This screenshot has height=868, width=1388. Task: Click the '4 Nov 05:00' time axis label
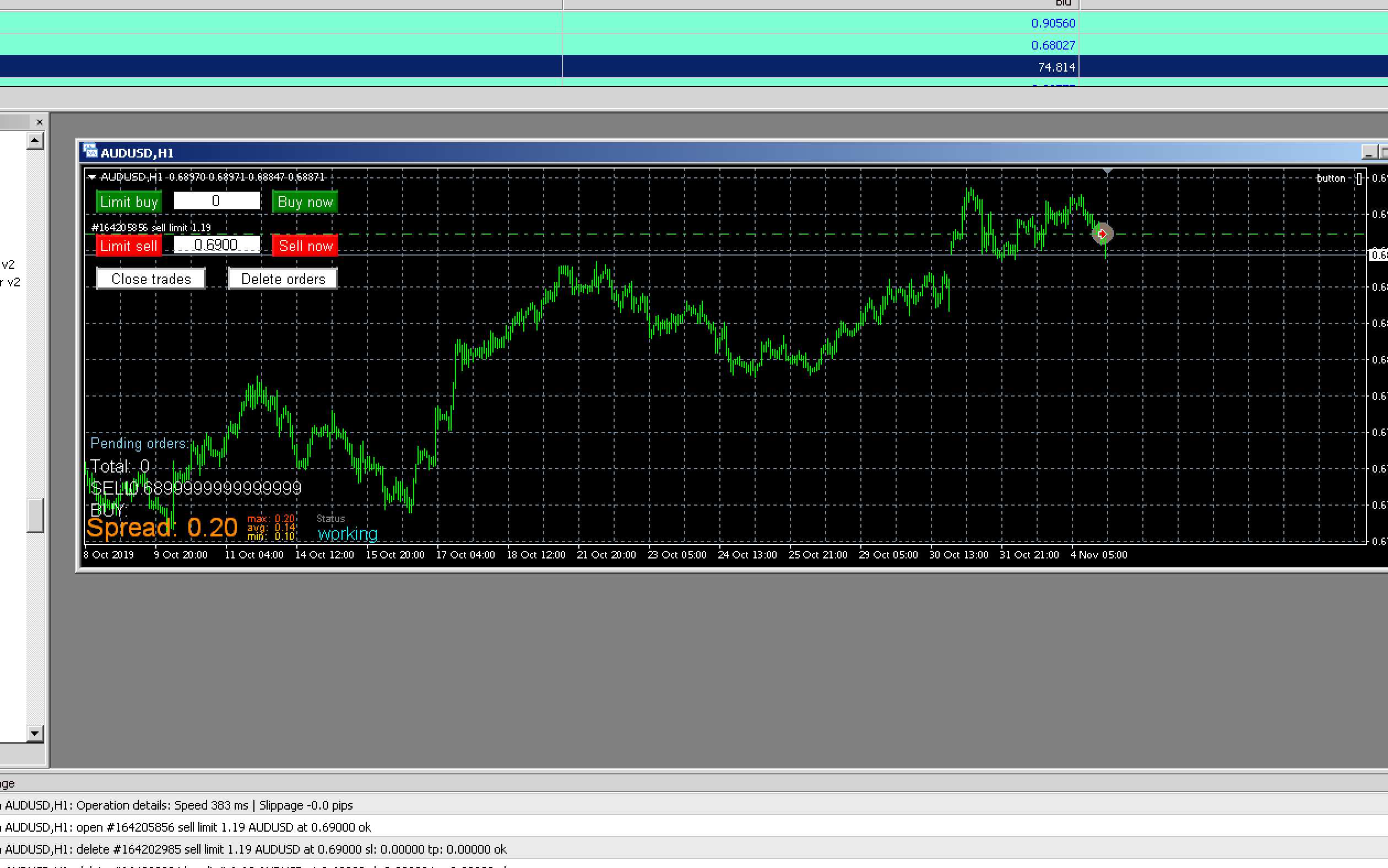(x=1099, y=555)
